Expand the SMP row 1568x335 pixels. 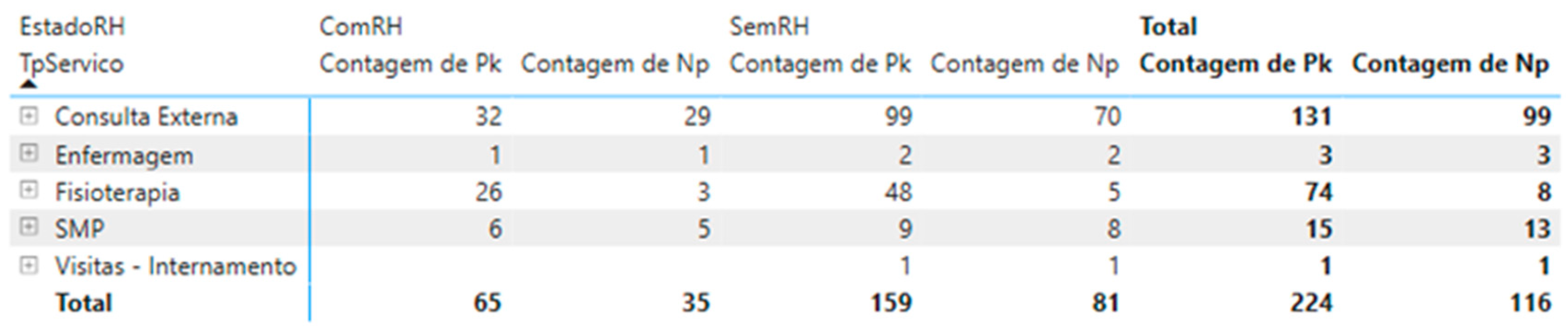point(28,228)
